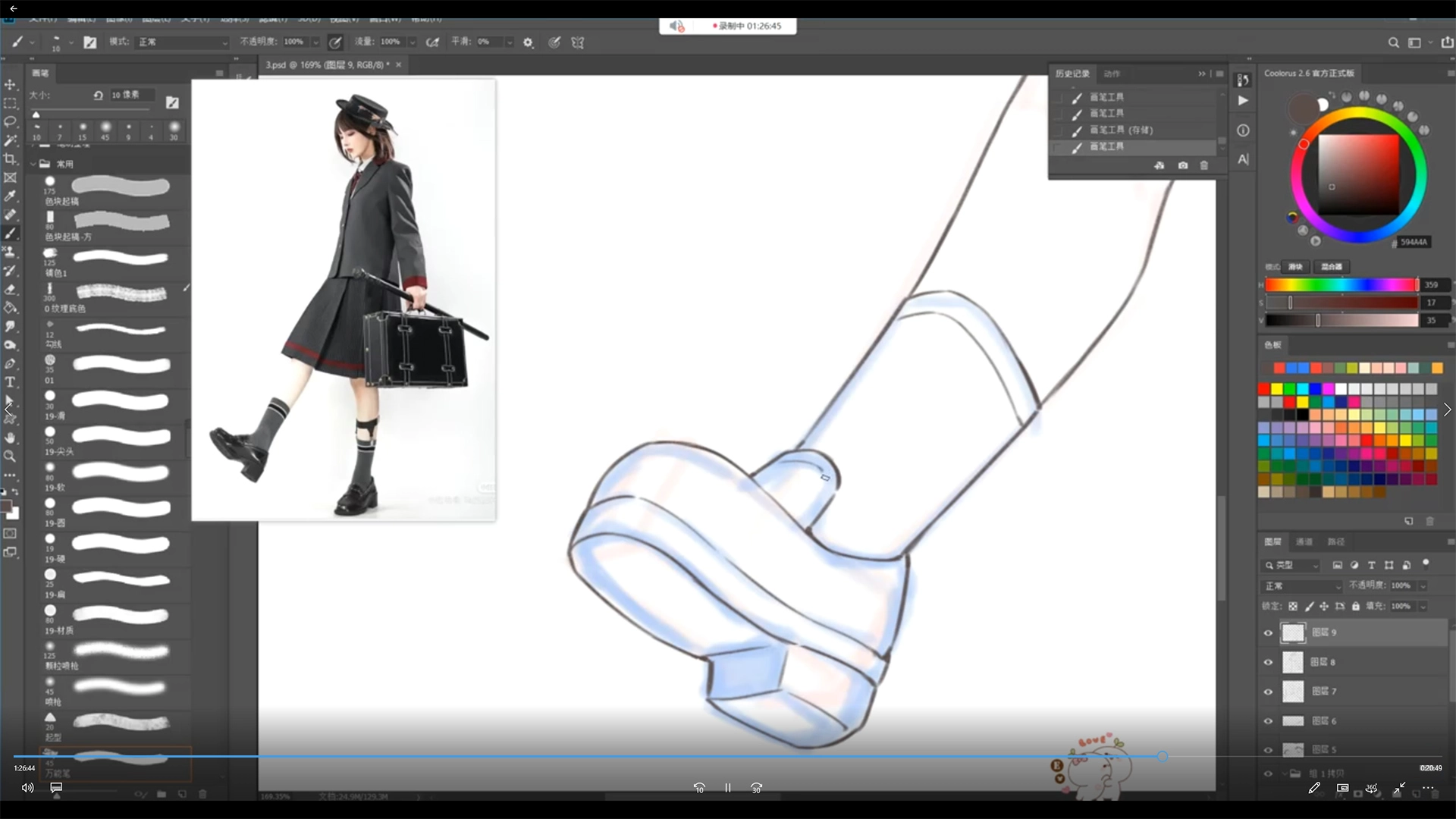Select the Type tool
Image resolution: width=1456 pixels, height=819 pixels.
pyautogui.click(x=11, y=382)
